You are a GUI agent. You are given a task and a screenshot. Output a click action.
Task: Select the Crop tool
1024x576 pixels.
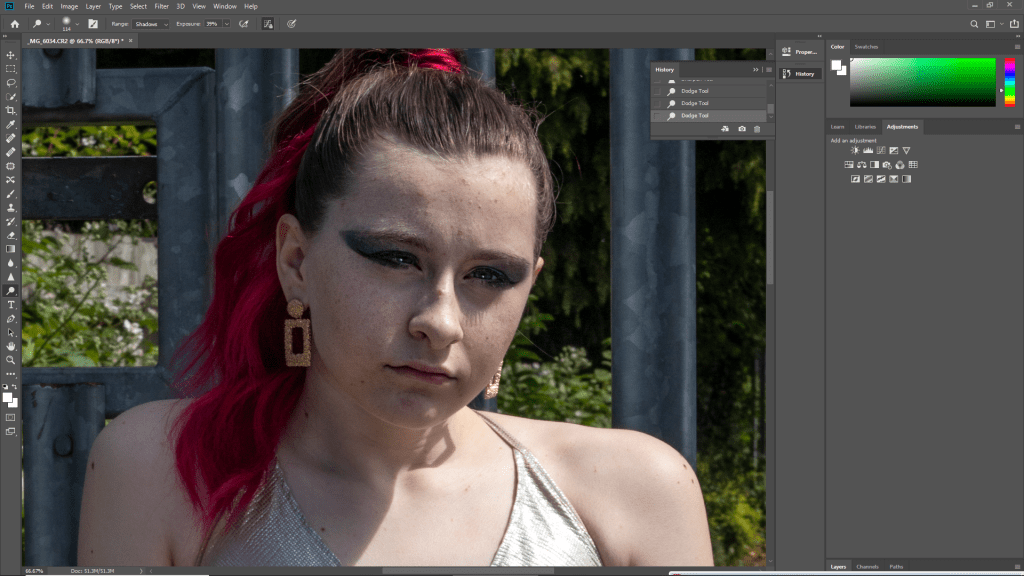pyautogui.click(x=11, y=110)
